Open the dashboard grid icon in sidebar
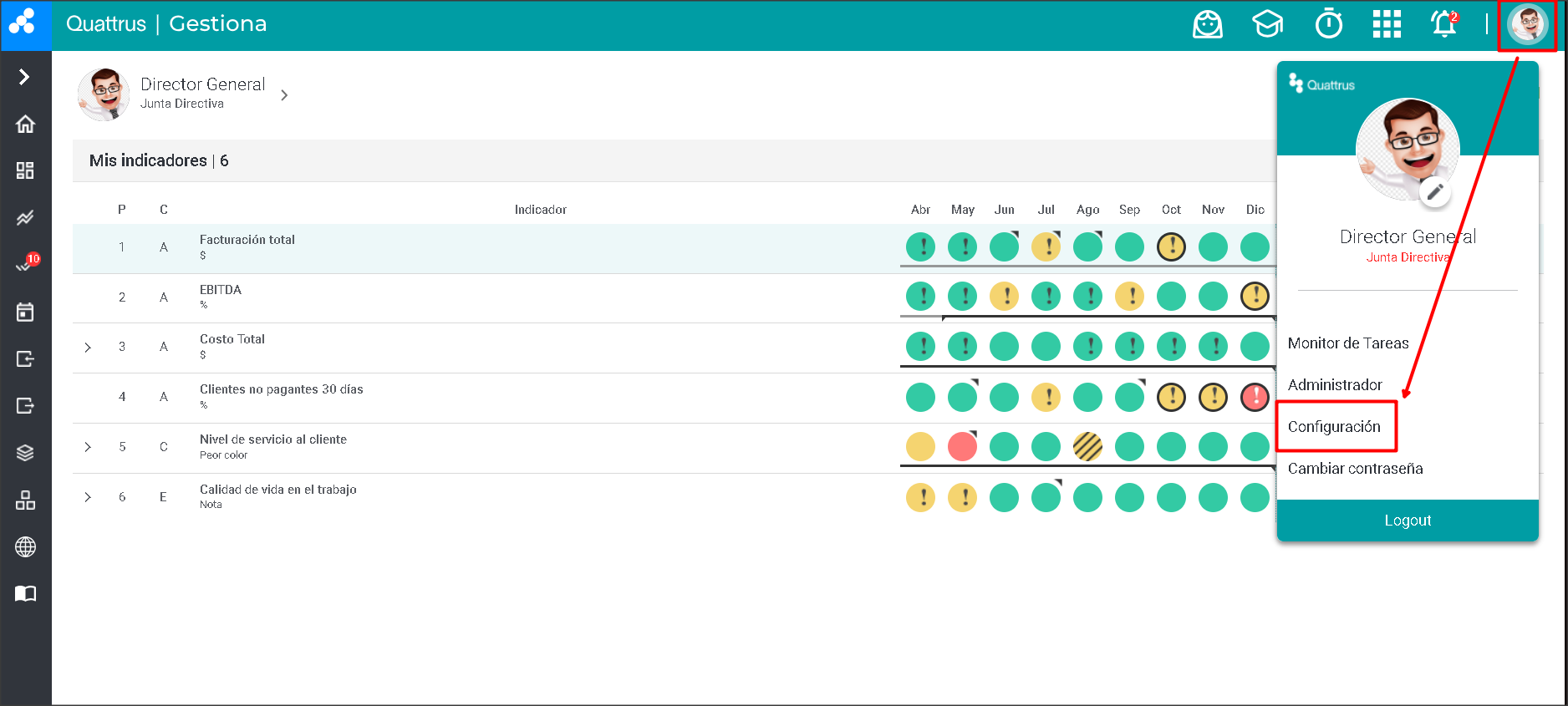The width and height of the screenshot is (1568, 706). pos(25,170)
